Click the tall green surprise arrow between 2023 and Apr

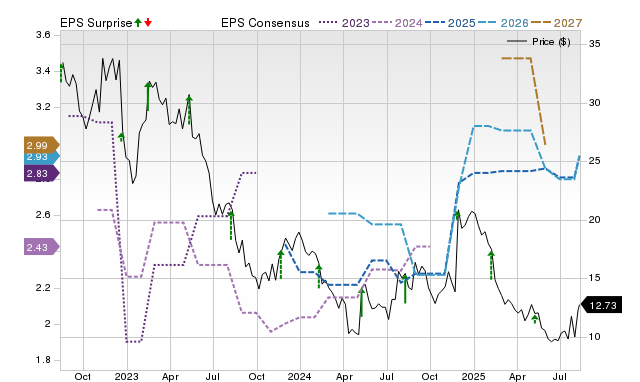point(148,96)
